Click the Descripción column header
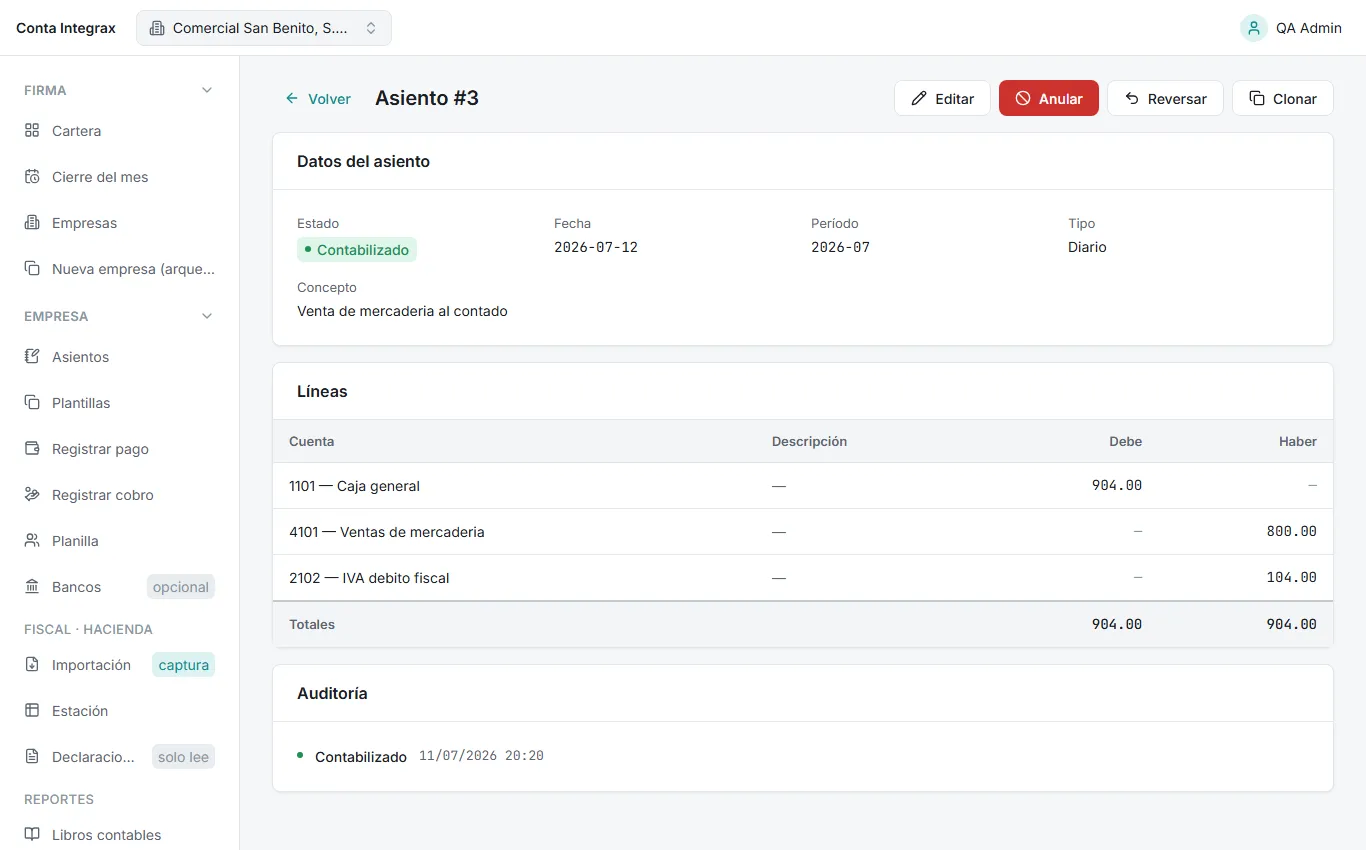Screen dimensions: 1366x850 tap(809, 441)
